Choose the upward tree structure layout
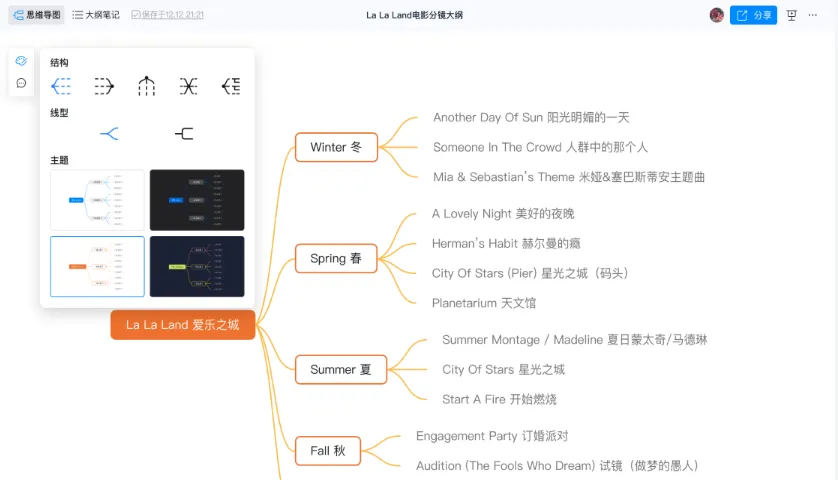This screenshot has width=838, height=480. pos(146,86)
